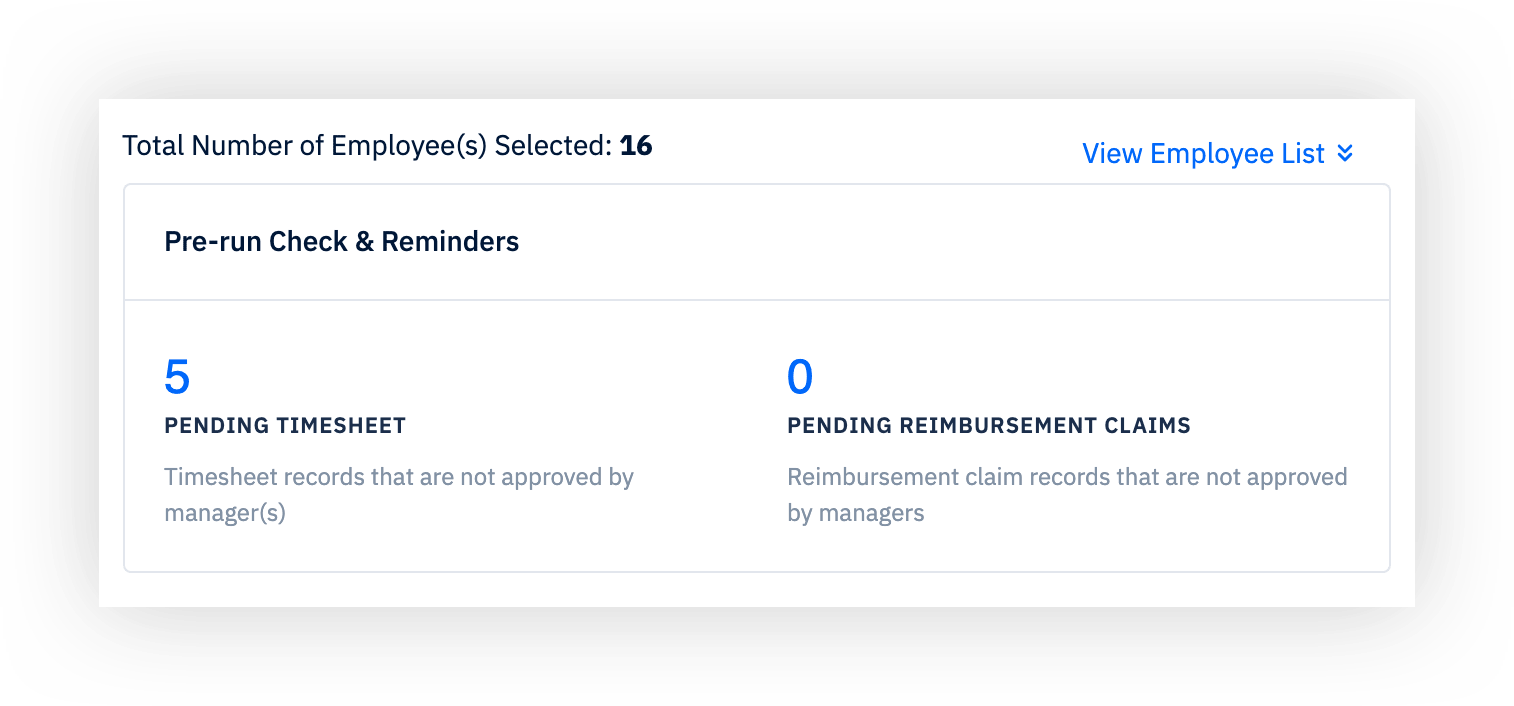Open the View Employee List link

[x=1203, y=153]
